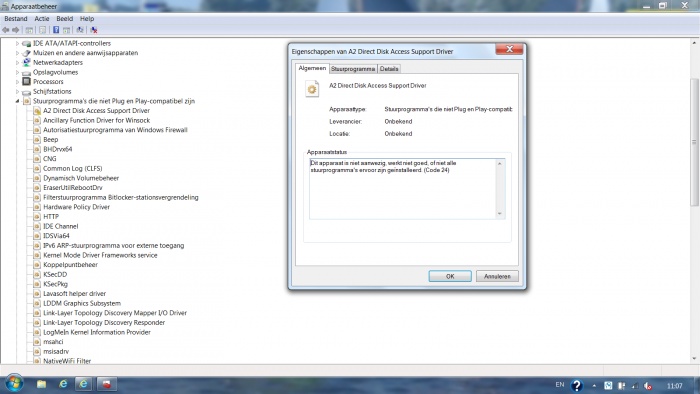Click the Apparaatstatus scroll down arrow

pyautogui.click(x=500, y=214)
